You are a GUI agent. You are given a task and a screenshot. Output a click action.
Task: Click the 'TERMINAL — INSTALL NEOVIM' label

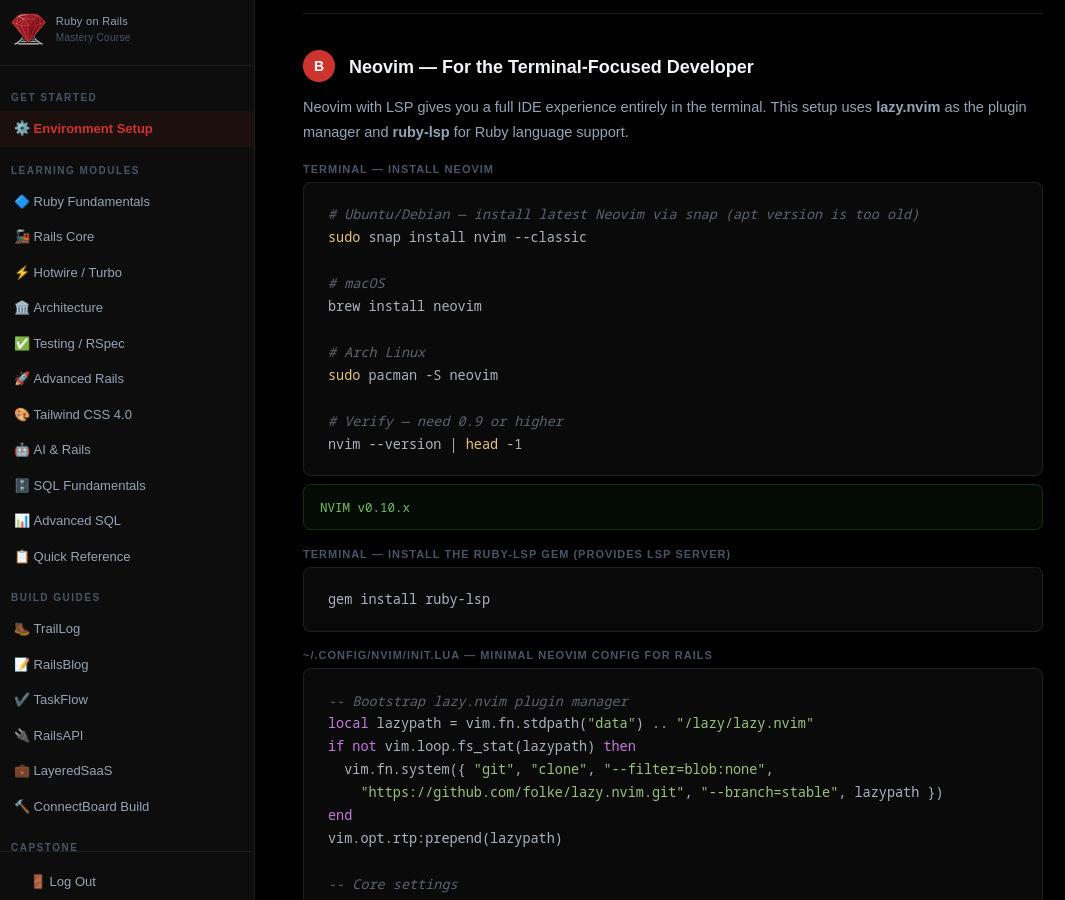tap(398, 169)
